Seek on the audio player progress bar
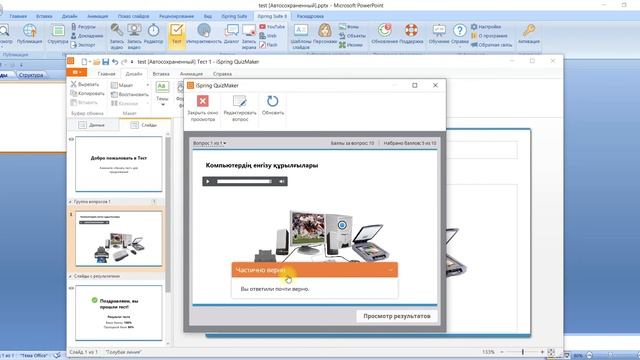640x360 pixels. coord(244,181)
